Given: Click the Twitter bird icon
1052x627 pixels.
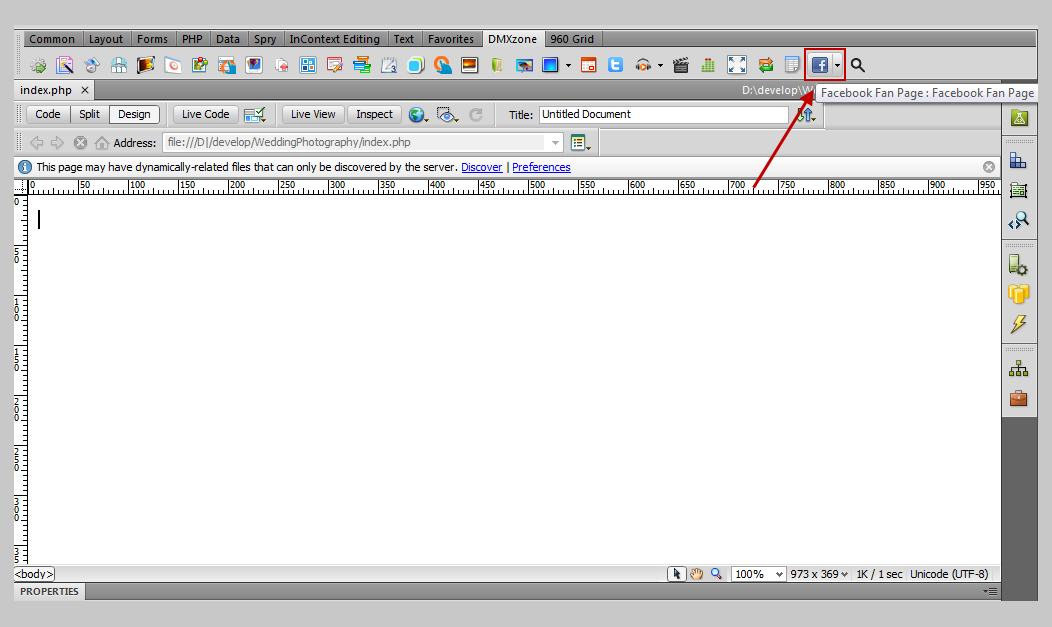Looking at the screenshot, I should pos(615,65).
